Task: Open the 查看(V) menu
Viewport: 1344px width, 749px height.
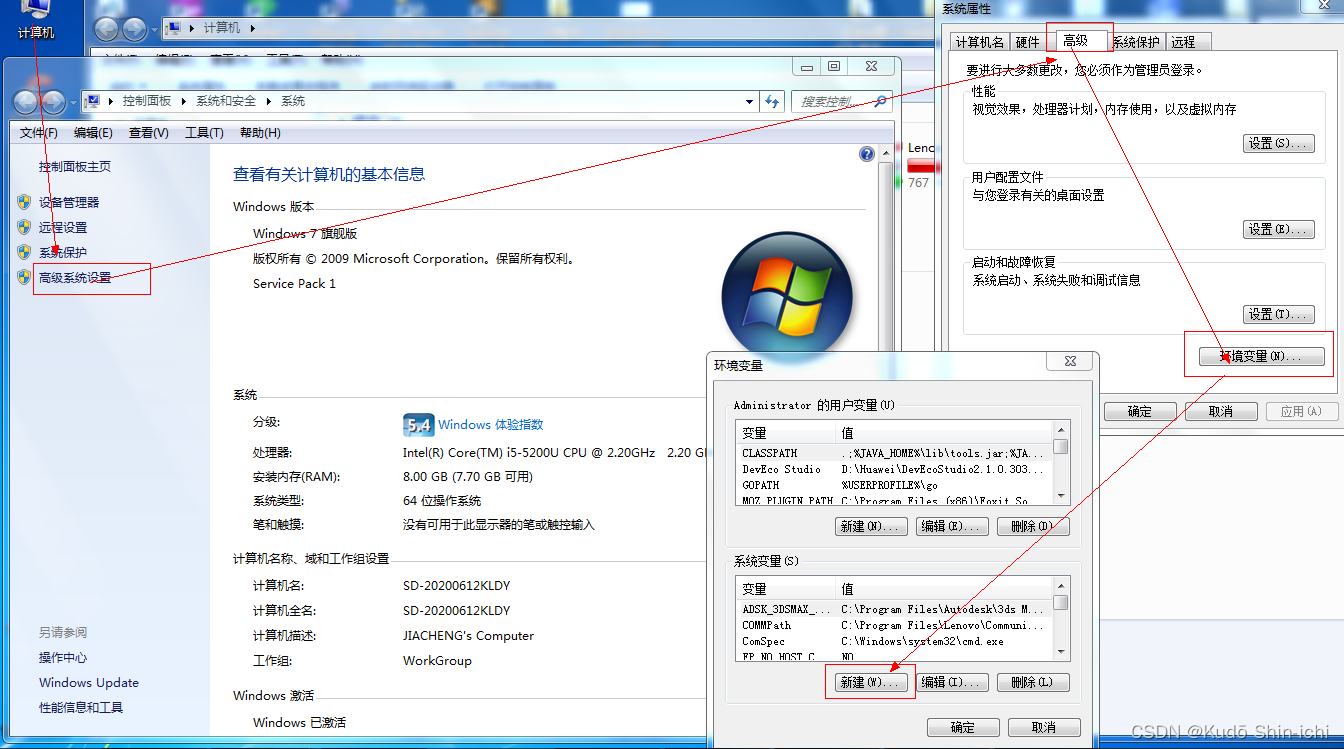Action: coord(149,133)
